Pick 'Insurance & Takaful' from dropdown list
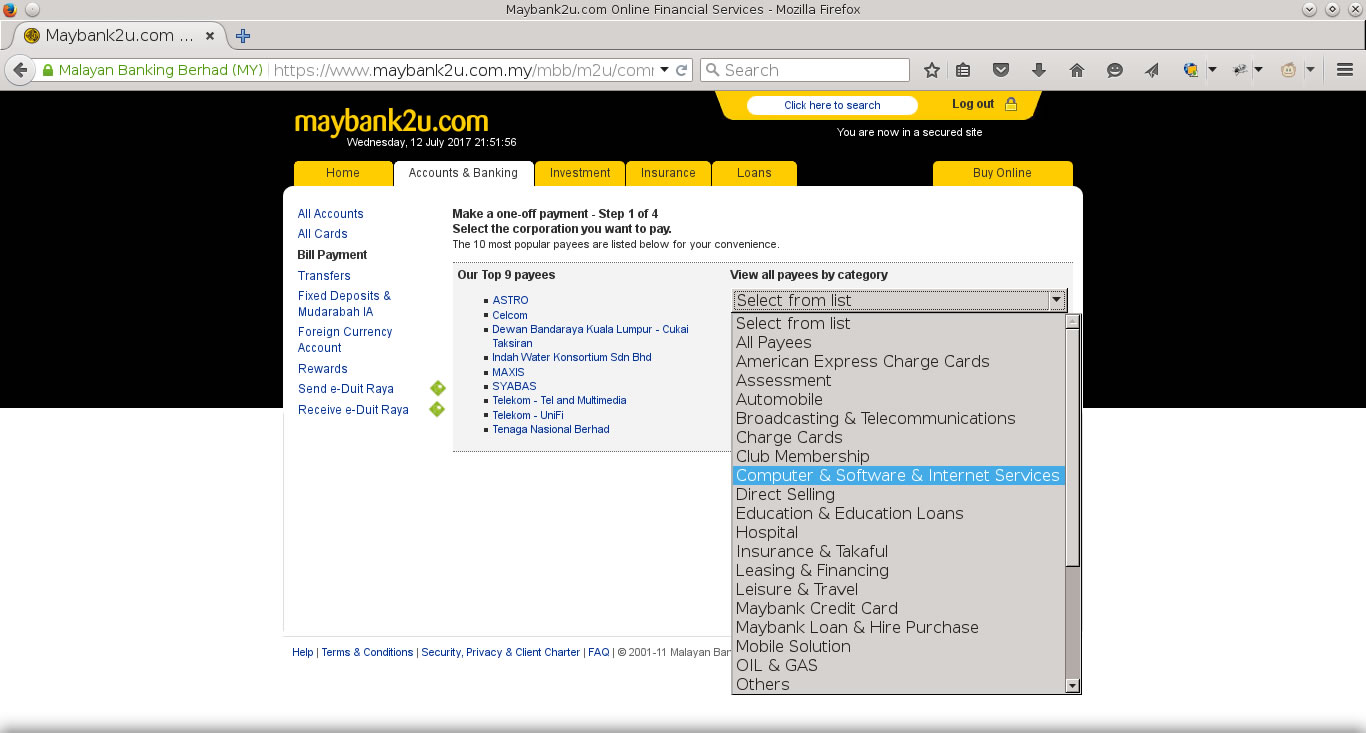Screen dimensions: 1366x733 (x=898, y=551)
